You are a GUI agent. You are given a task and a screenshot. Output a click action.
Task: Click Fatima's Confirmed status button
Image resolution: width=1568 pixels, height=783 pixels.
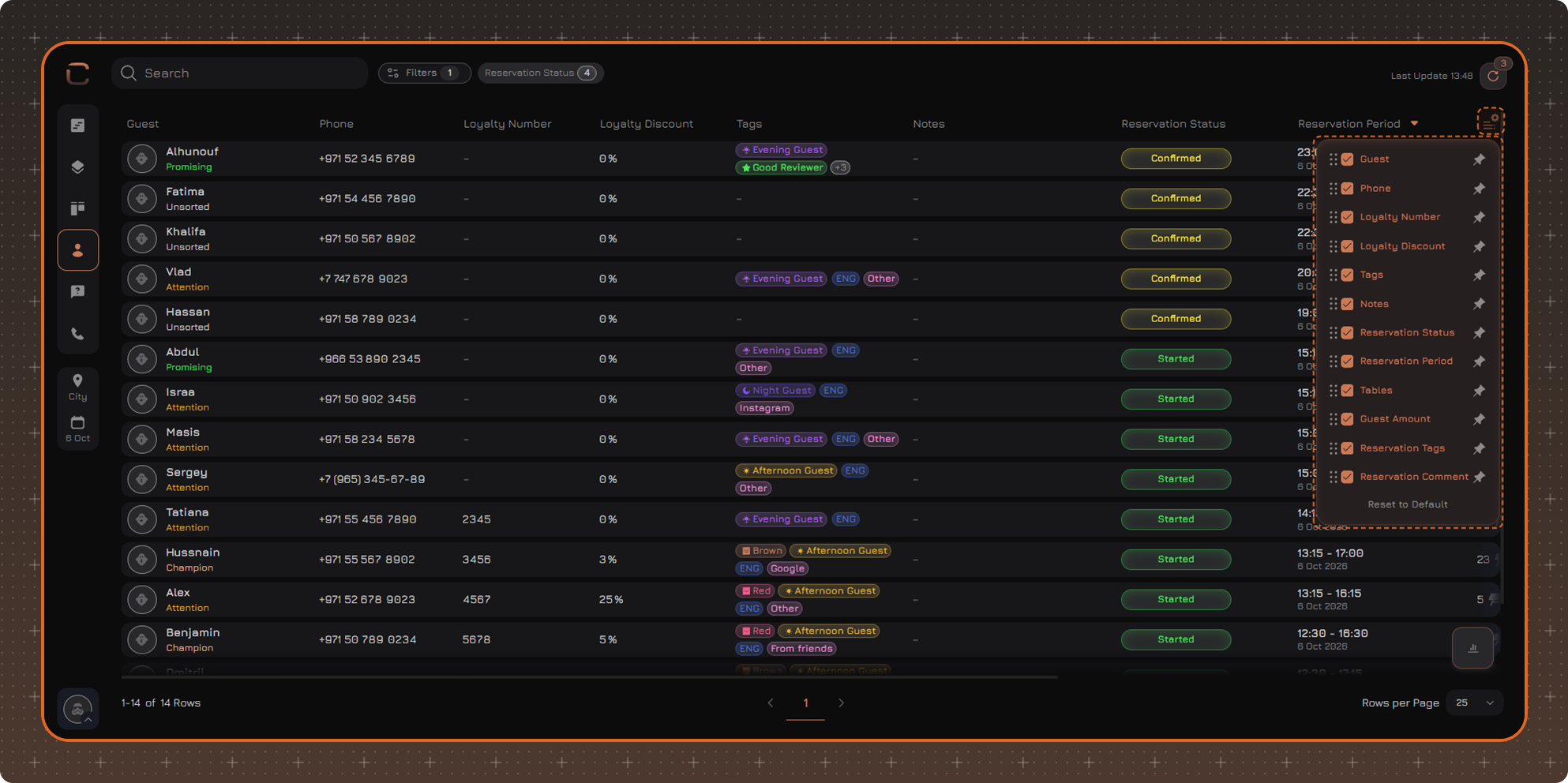[1176, 199]
